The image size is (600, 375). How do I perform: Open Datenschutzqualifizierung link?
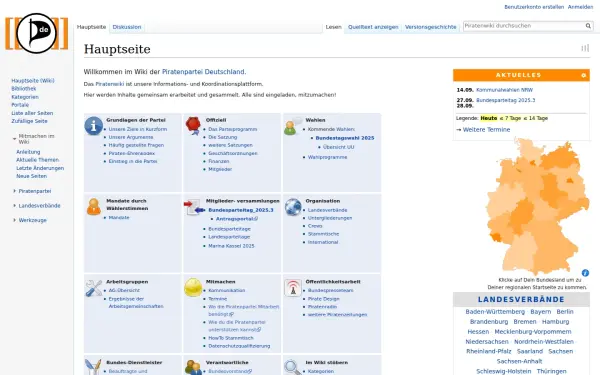(239, 346)
